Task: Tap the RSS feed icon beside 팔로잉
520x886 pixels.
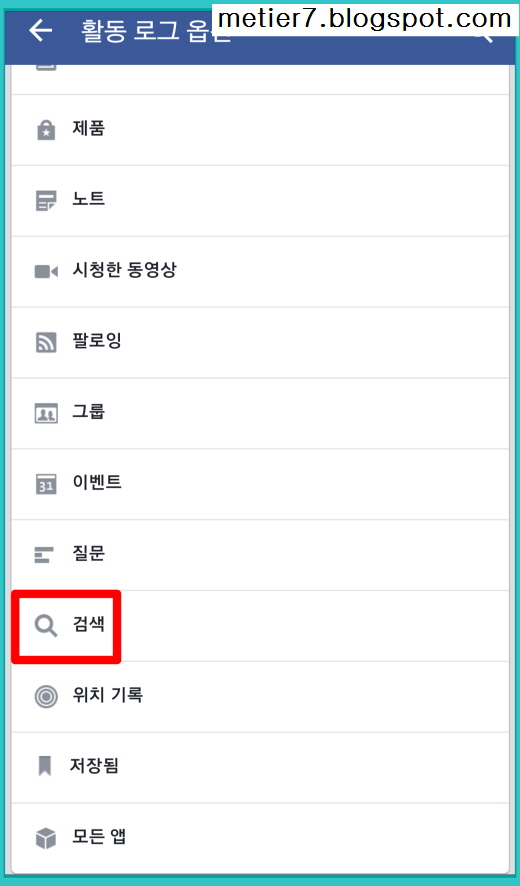Action: 46,342
